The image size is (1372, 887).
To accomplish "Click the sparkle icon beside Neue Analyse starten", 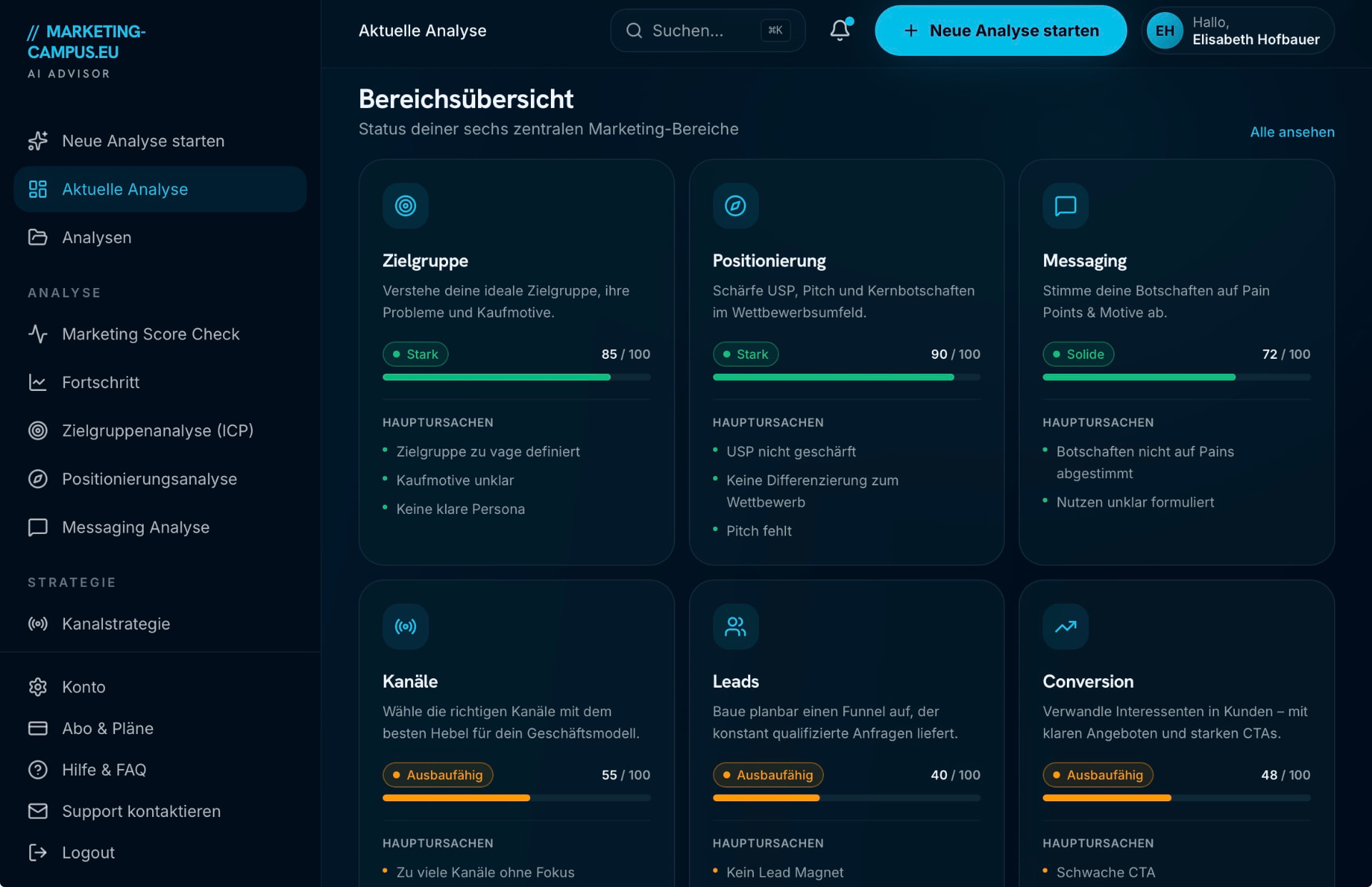I will (x=38, y=141).
